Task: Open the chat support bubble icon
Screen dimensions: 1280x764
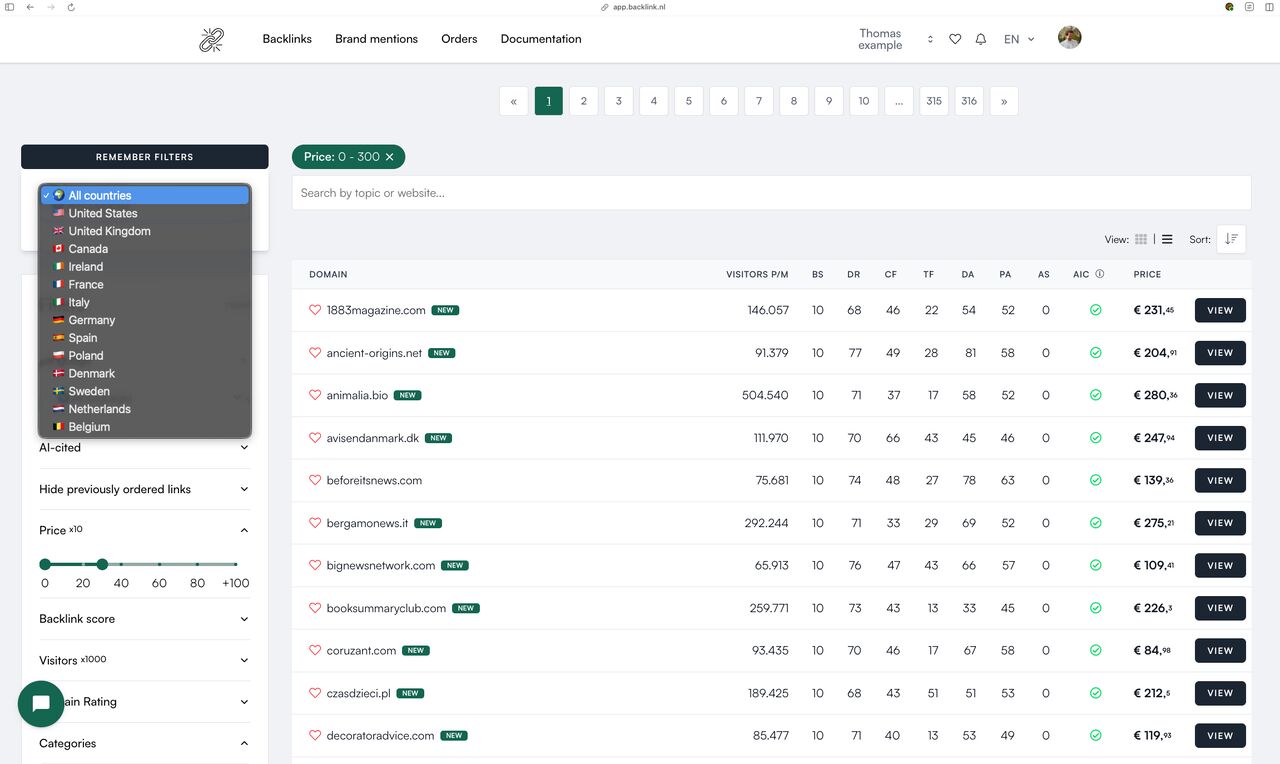Action: point(41,704)
